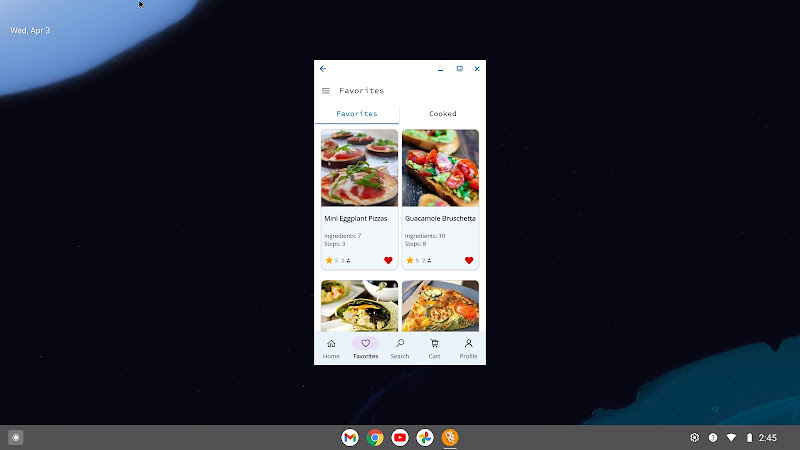Click the Wed, Apr 3 date label

30,31
